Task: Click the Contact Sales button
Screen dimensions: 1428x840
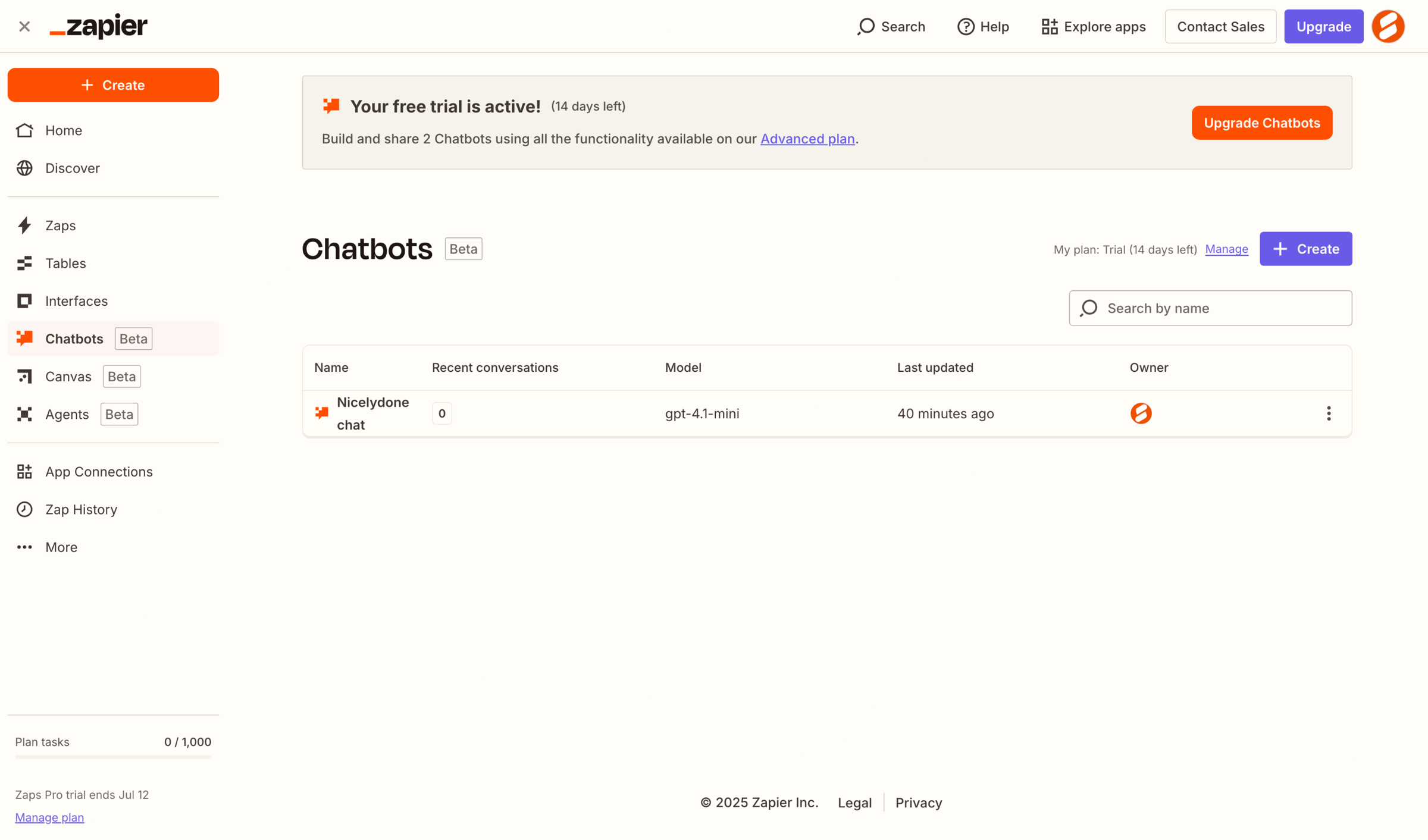Action: click(x=1220, y=26)
